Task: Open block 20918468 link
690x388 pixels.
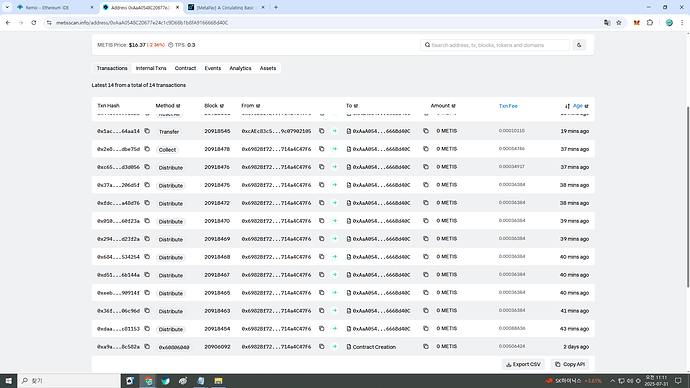Action: coord(217,257)
